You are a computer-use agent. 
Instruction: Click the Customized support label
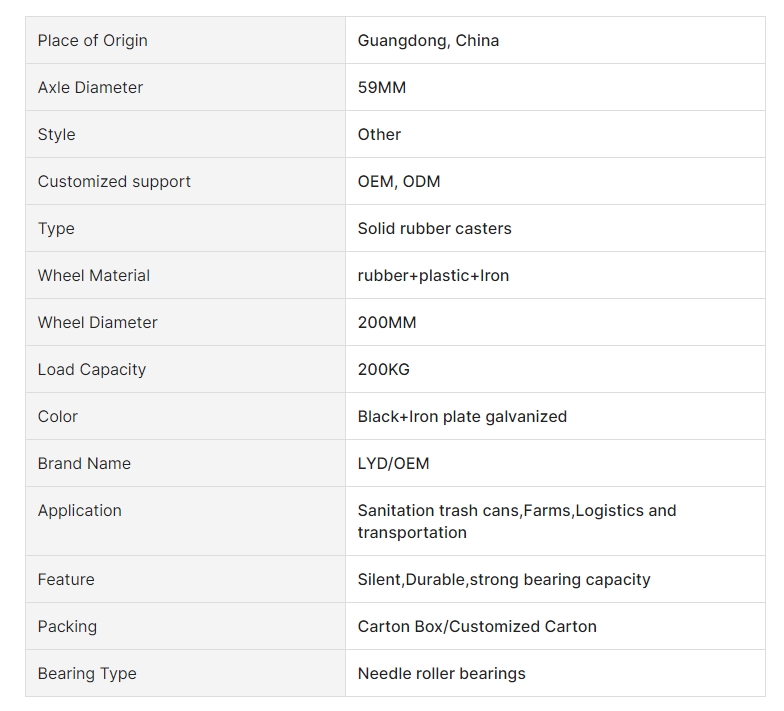(114, 182)
